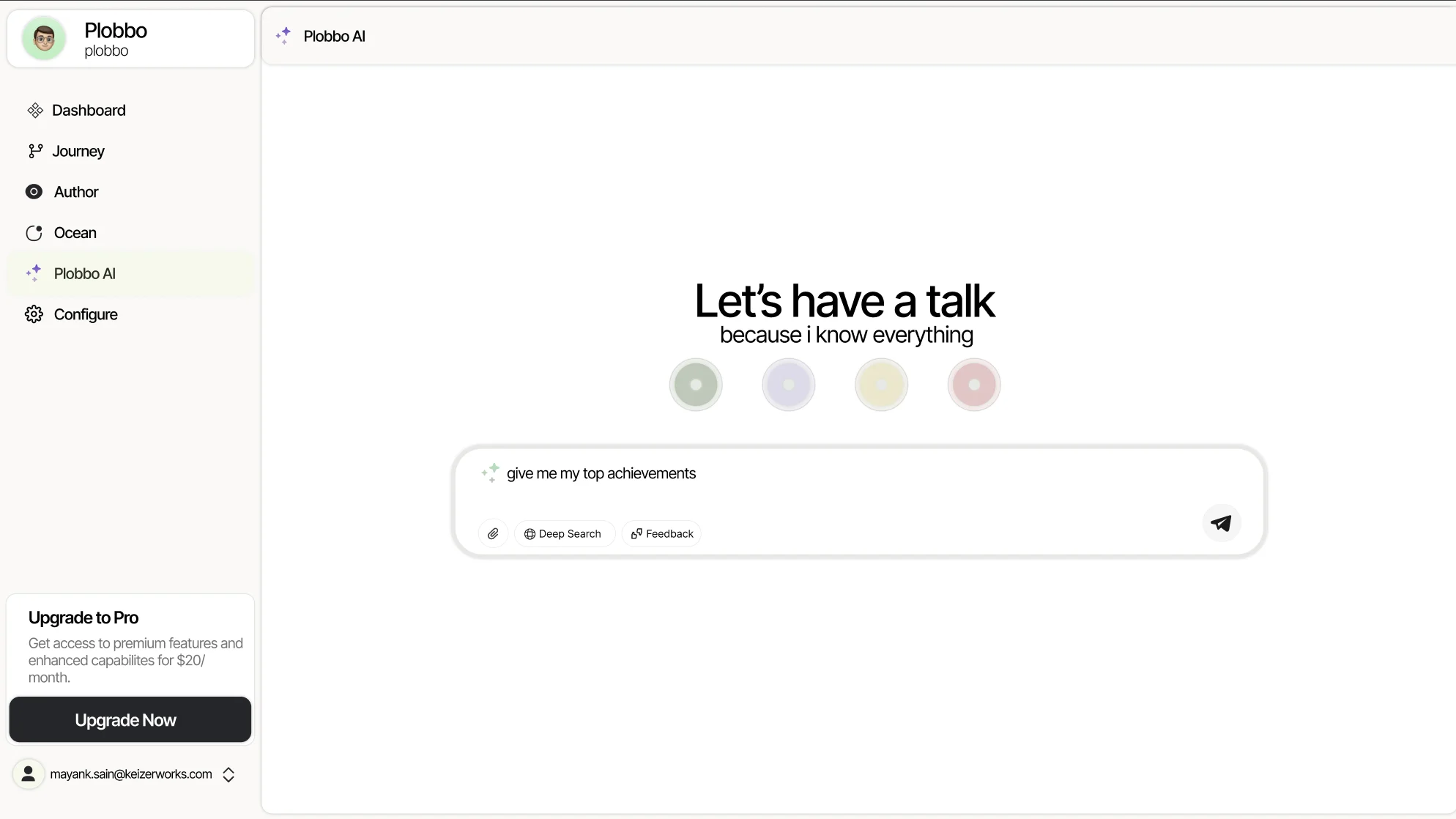Click the Plobbo AI sparkle icon in sidebar
1456x819 pixels.
tap(34, 273)
